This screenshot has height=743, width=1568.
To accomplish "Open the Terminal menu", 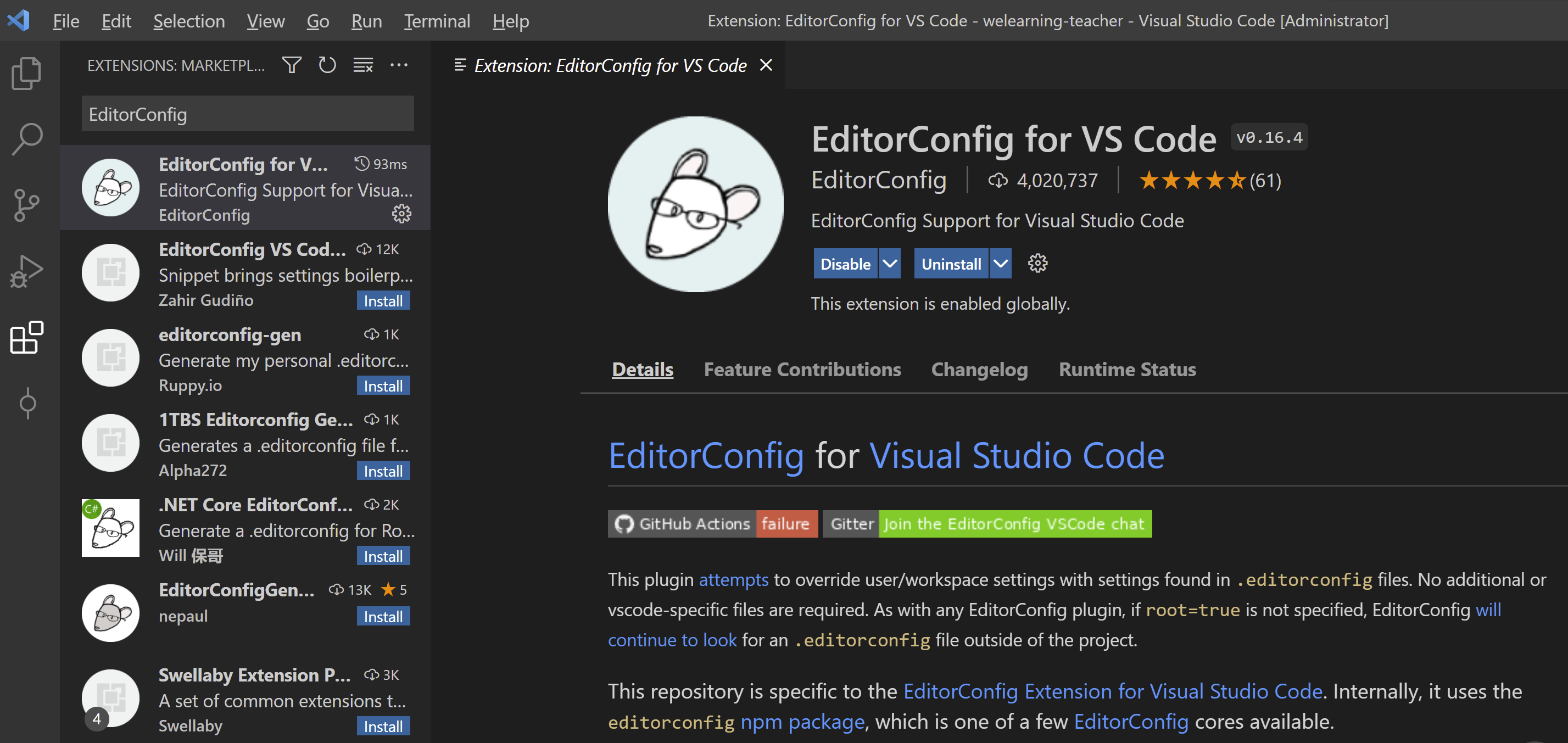I will tap(437, 21).
